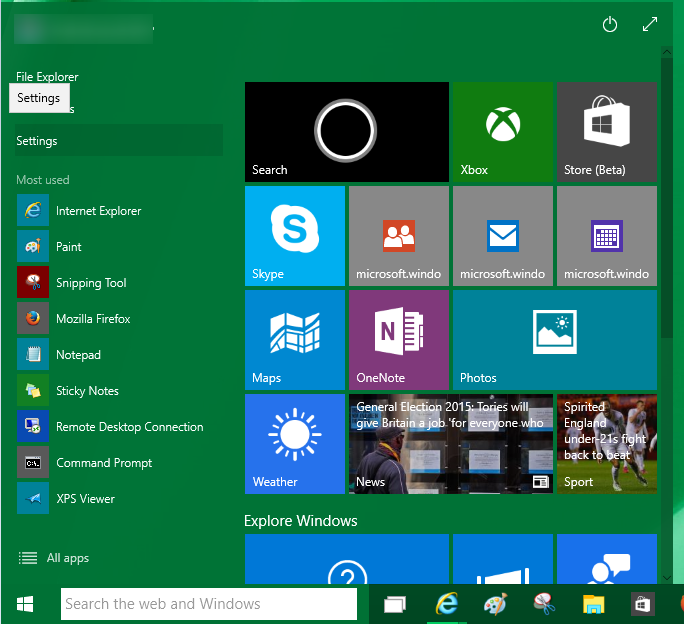Open Internet Explorer from the taskbar
The width and height of the screenshot is (684, 624).
[447, 604]
